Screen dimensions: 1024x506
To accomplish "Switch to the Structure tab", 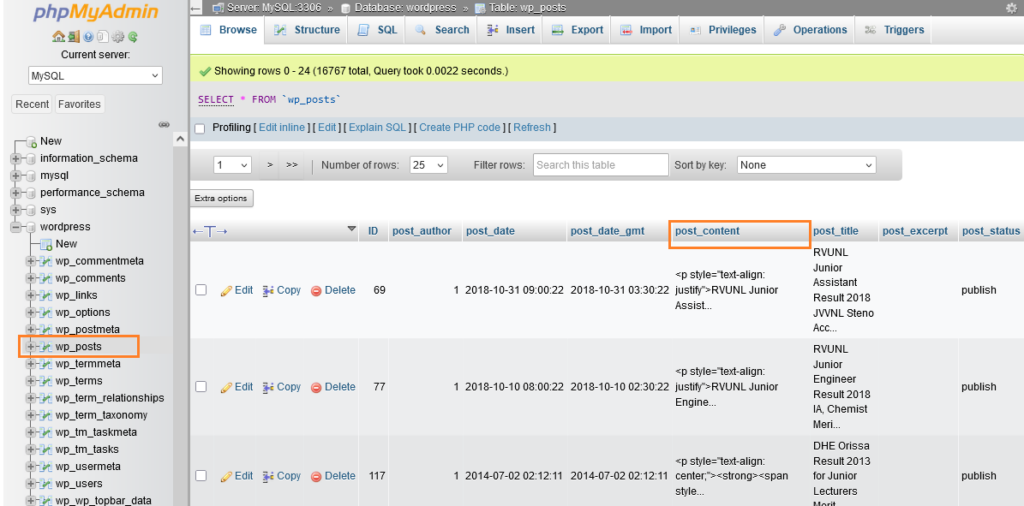I will click(307, 30).
